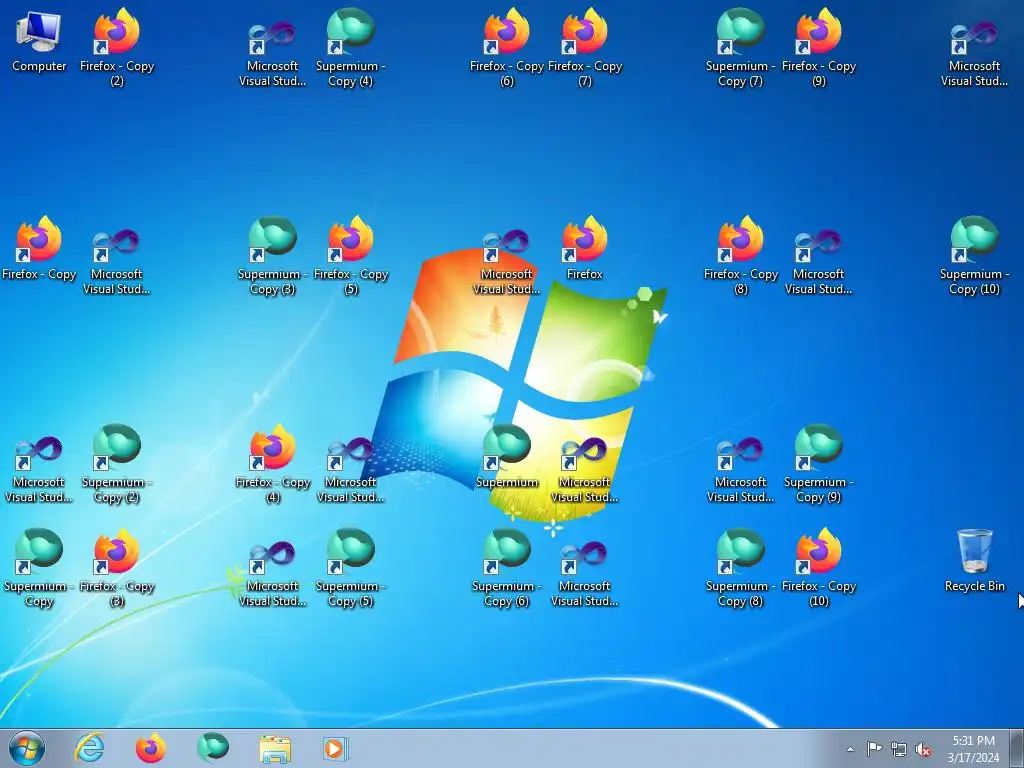The height and width of the screenshot is (768, 1024).
Task: Click the Supermium - Copy (2) shortcut
Action: 117,464
